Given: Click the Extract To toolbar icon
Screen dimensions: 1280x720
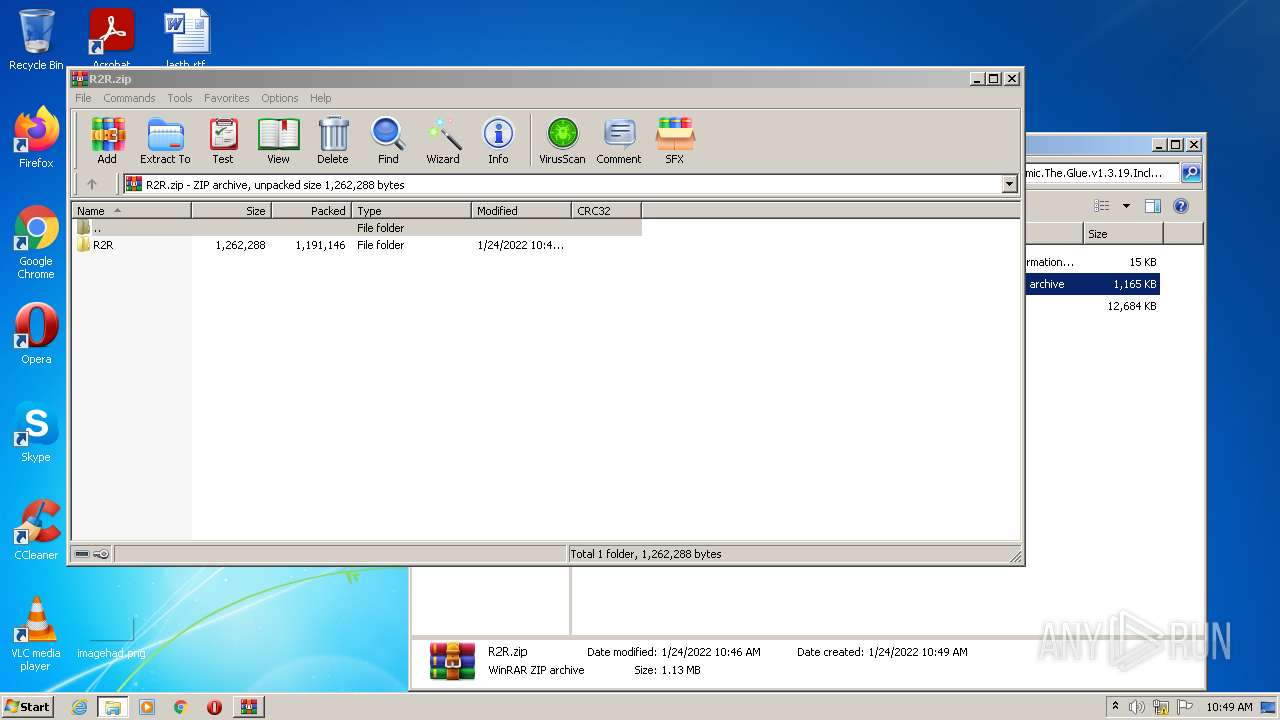Looking at the screenshot, I should point(165,140).
